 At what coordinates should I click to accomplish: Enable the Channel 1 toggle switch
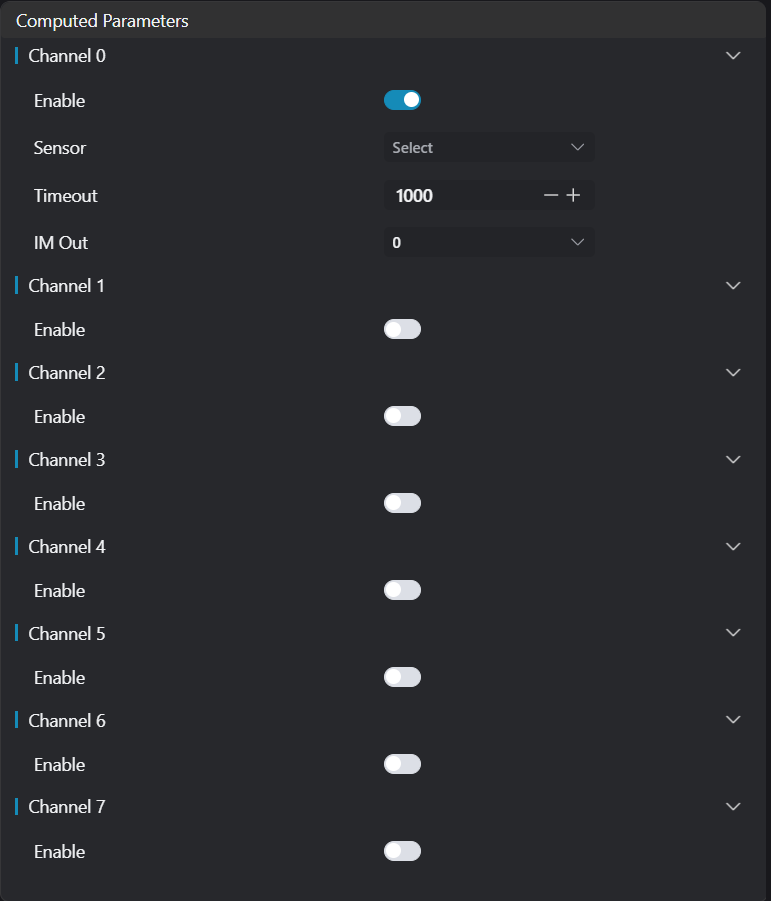[x=402, y=329]
